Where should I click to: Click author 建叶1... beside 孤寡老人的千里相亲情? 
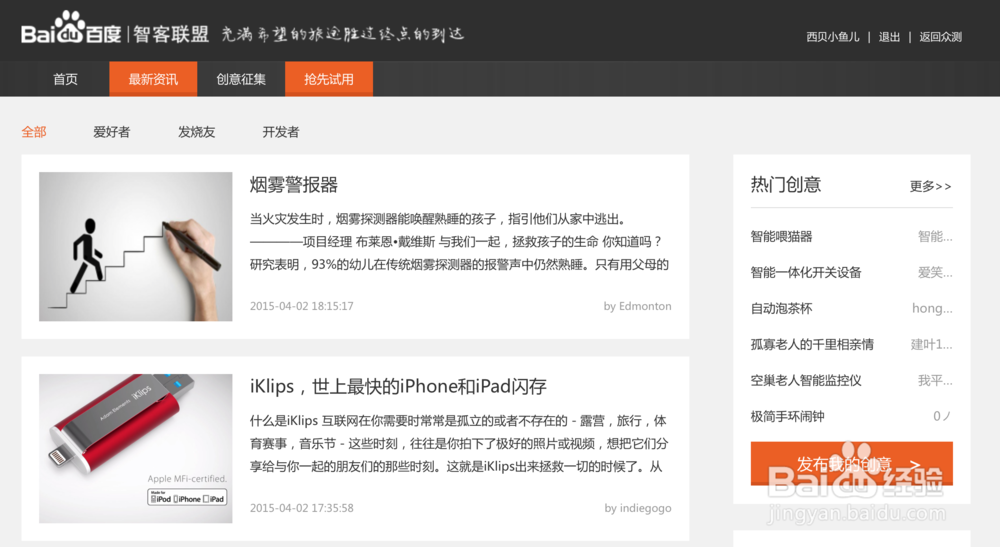pyautogui.click(x=931, y=344)
